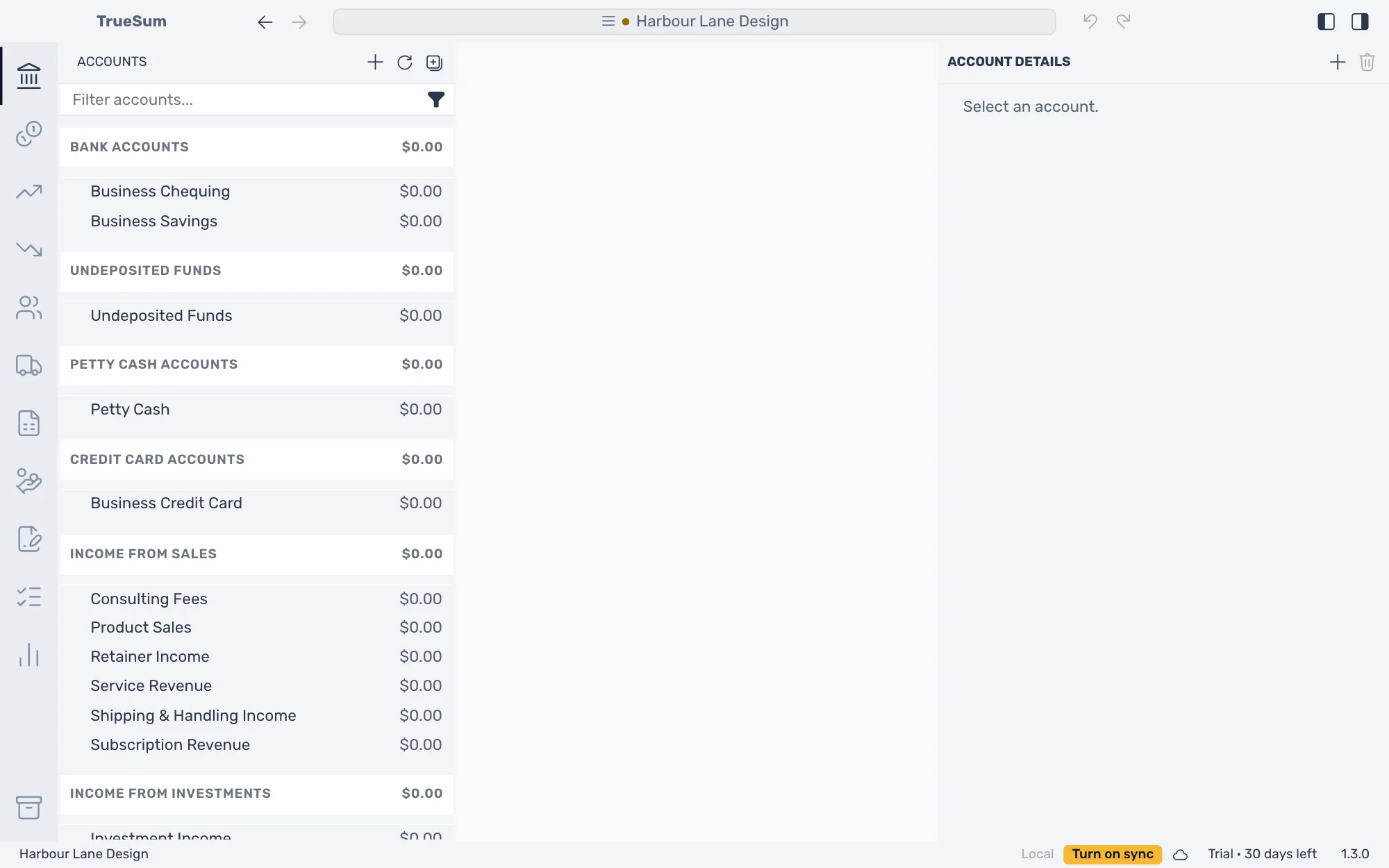Screen dimensions: 1389x868
Task: Collapse the Undeposited Funds group header
Action: (x=257, y=271)
